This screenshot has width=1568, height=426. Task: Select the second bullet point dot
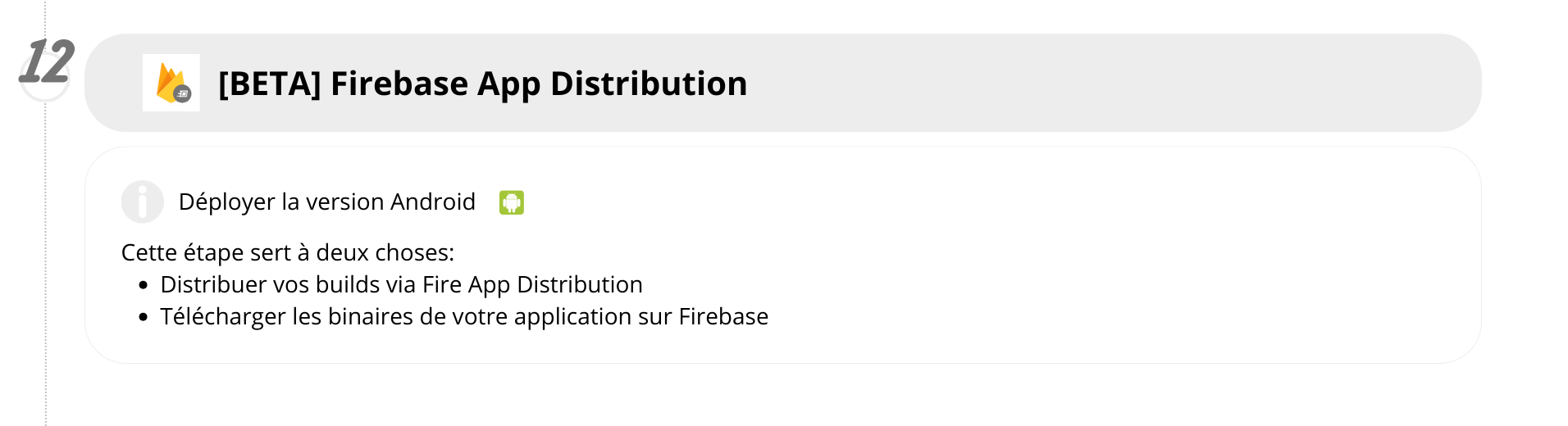point(144,317)
